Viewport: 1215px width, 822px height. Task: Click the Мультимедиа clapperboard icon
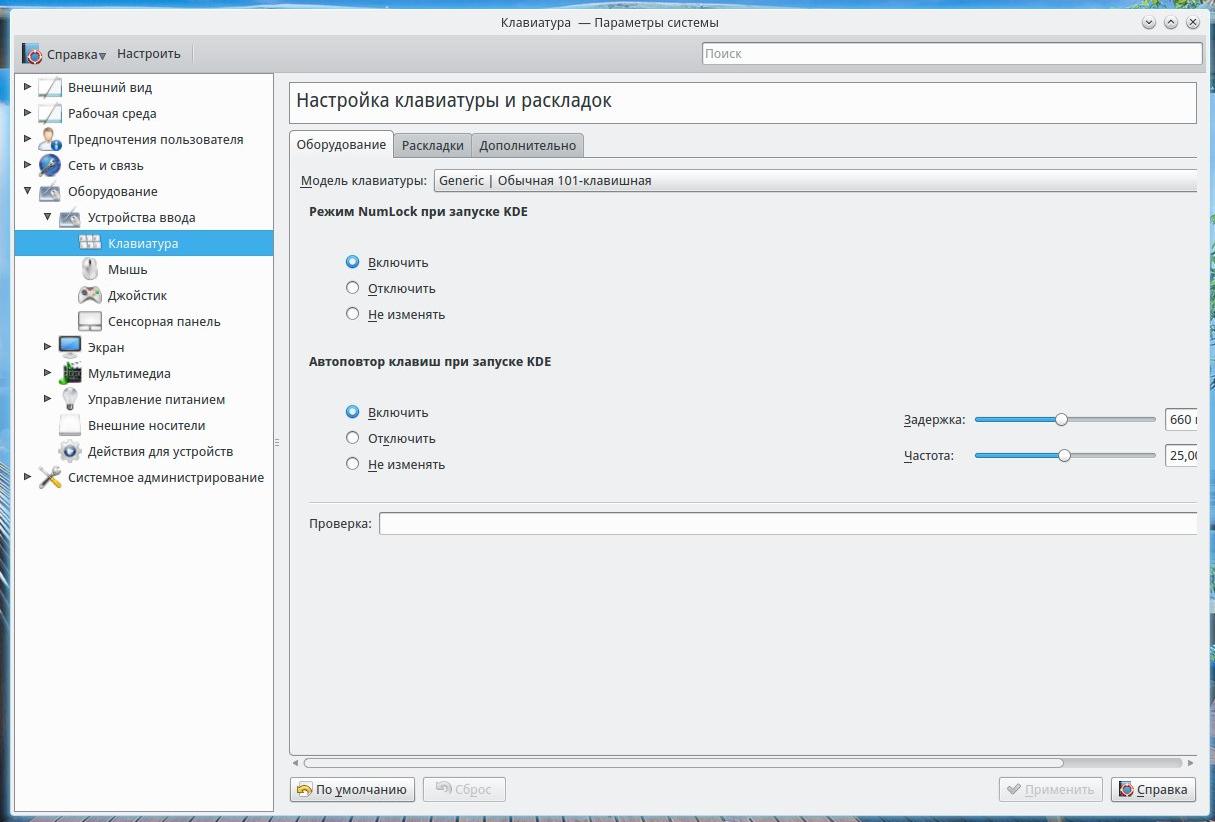point(70,373)
